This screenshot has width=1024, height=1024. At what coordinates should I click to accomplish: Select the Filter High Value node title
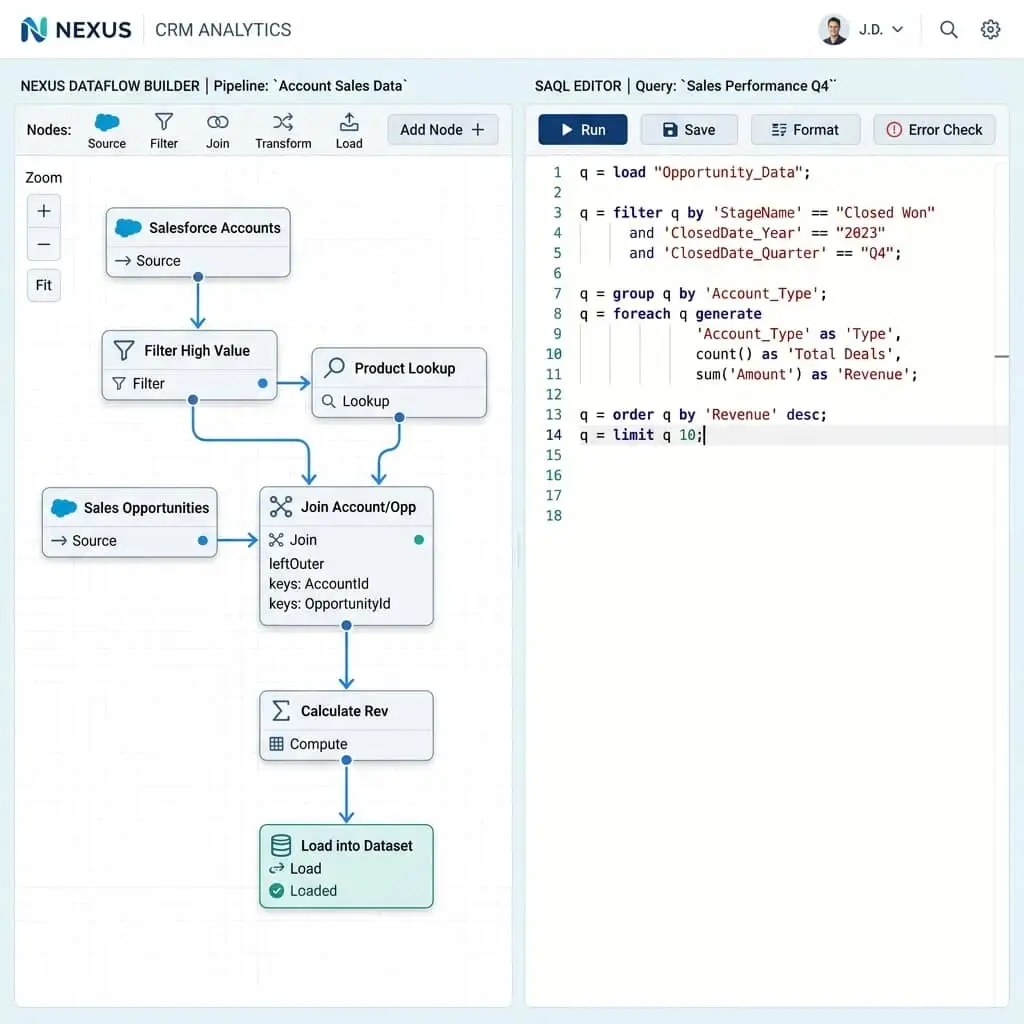[x=197, y=351]
